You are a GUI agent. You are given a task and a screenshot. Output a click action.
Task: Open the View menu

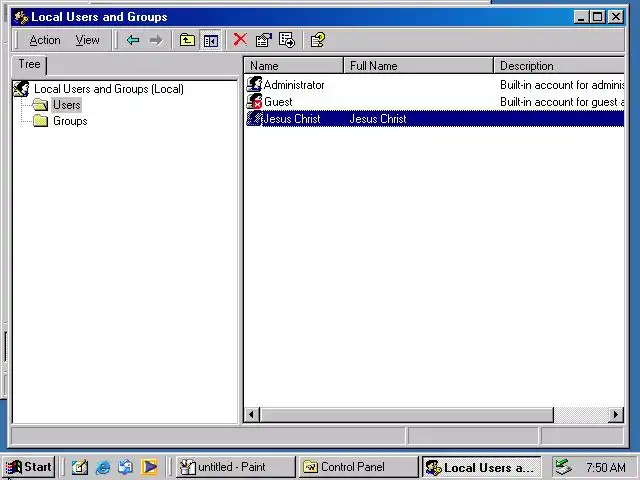[87, 40]
